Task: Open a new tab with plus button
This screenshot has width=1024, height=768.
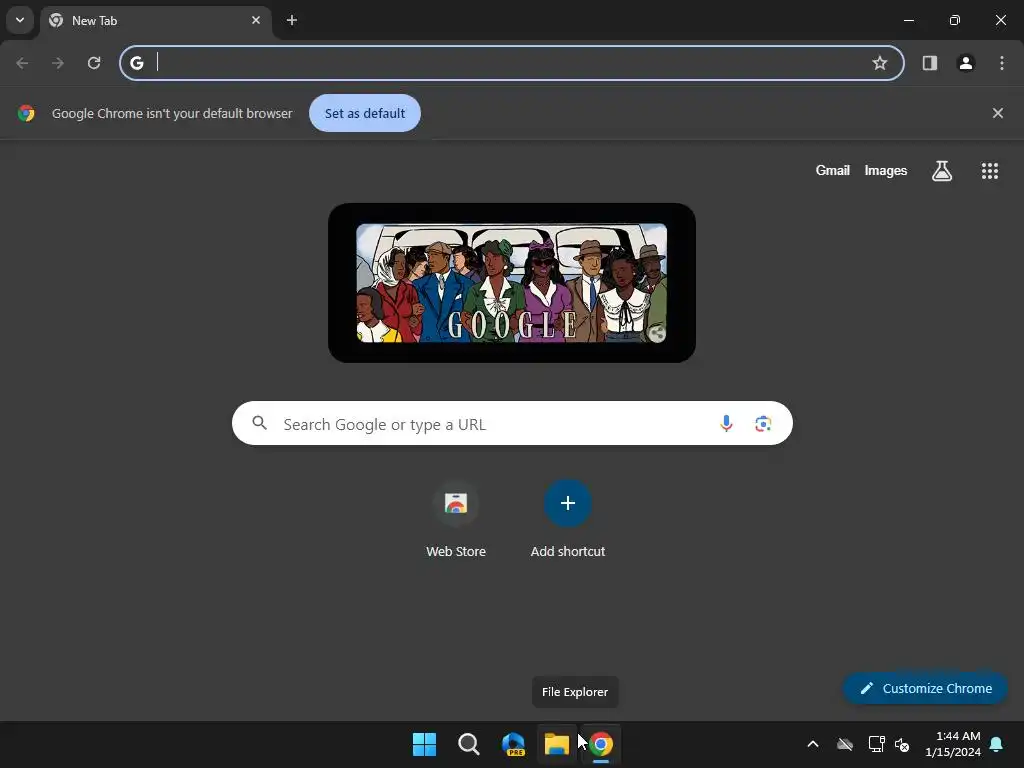Action: [292, 20]
